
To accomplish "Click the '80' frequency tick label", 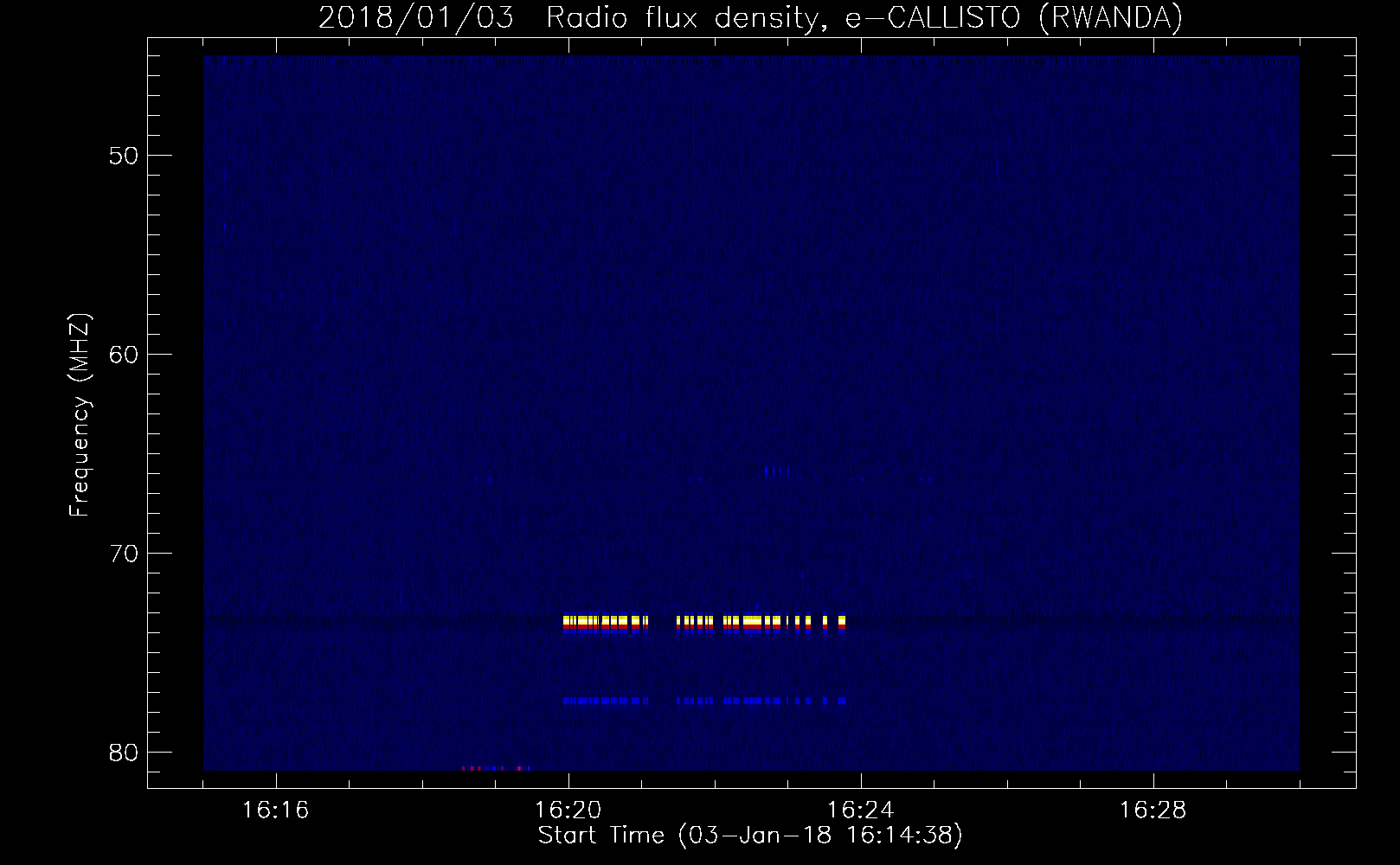I will 125,752.
